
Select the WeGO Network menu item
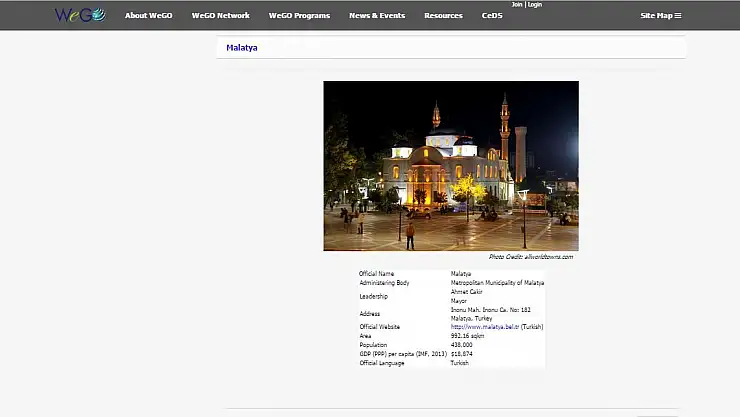(x=220, y=16)
